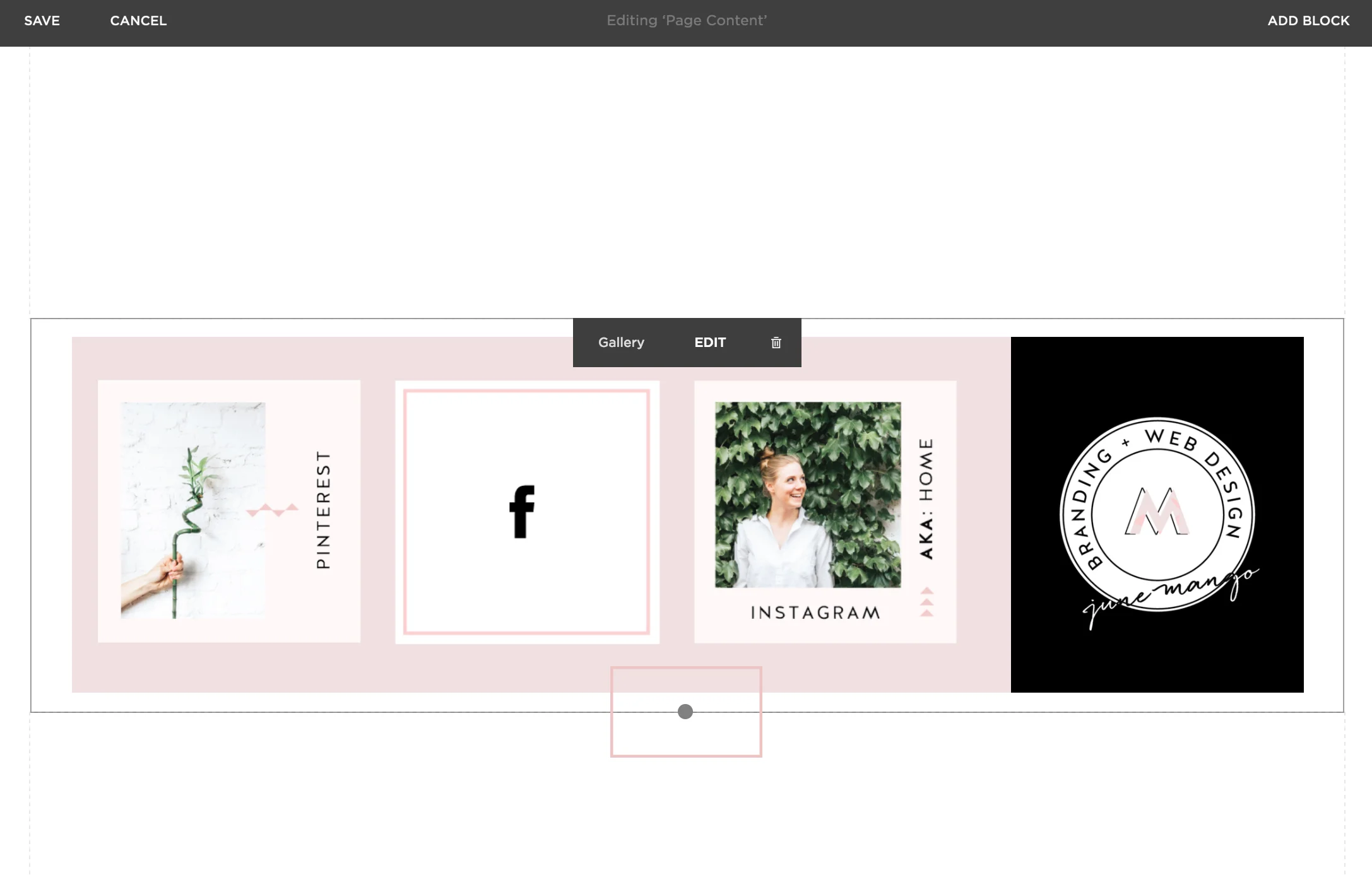Viewport: 1372px width, 875px height.
Task: Click the Gallery label in the block toolbar
Action: coord(621,343)
